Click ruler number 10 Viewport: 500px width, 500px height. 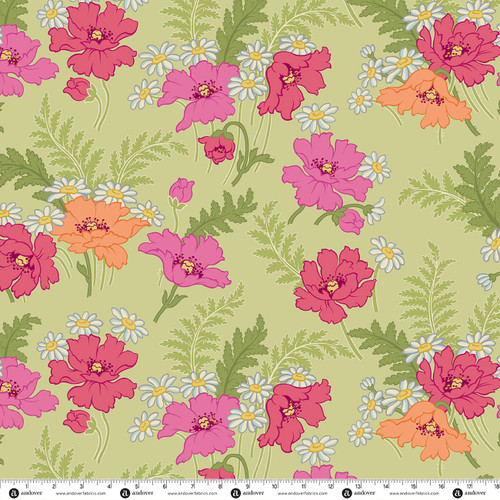point(275,487)
